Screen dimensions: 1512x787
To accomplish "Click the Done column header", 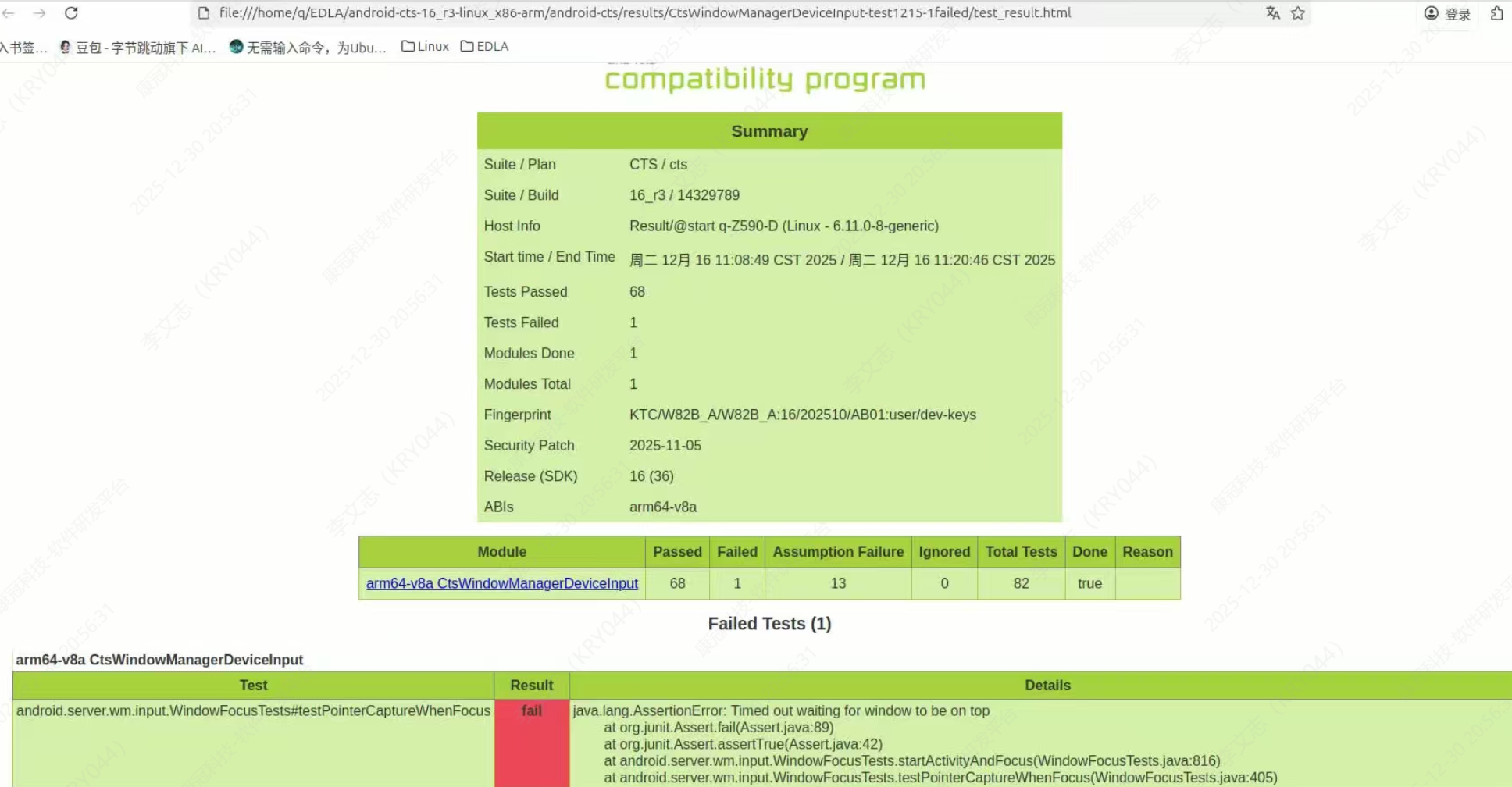I will (x=1089, y=552).
